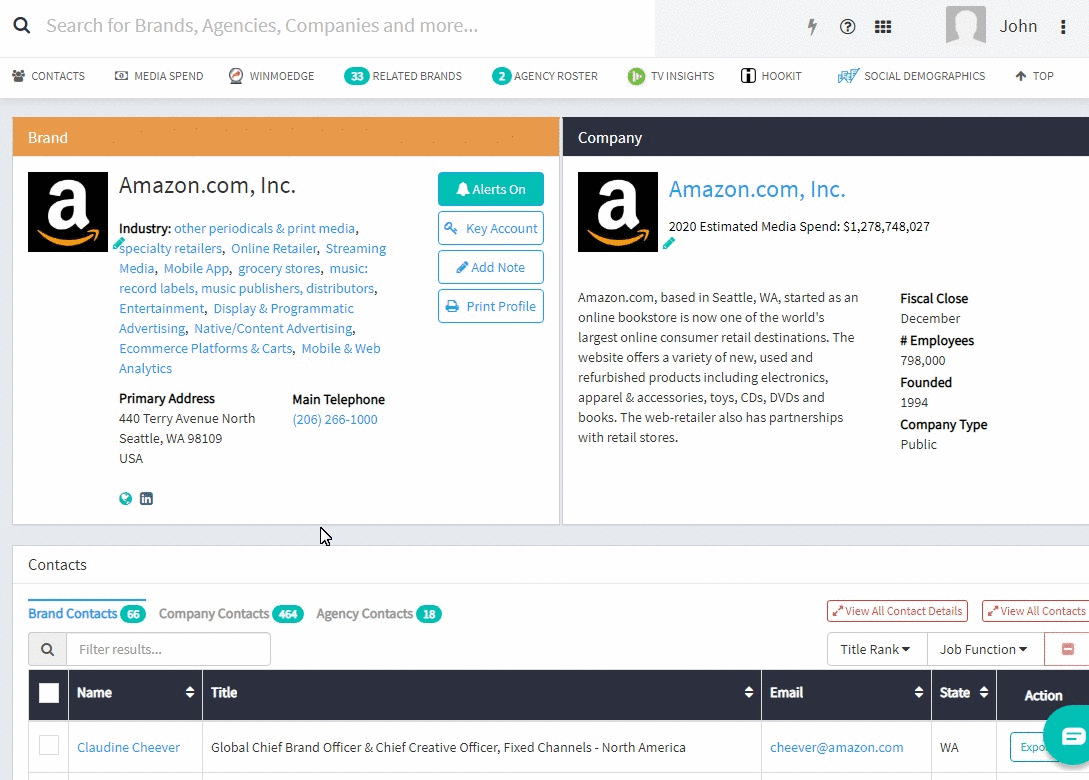
Task: Click the Online Retailer industry link
Action: coord(274,249)
